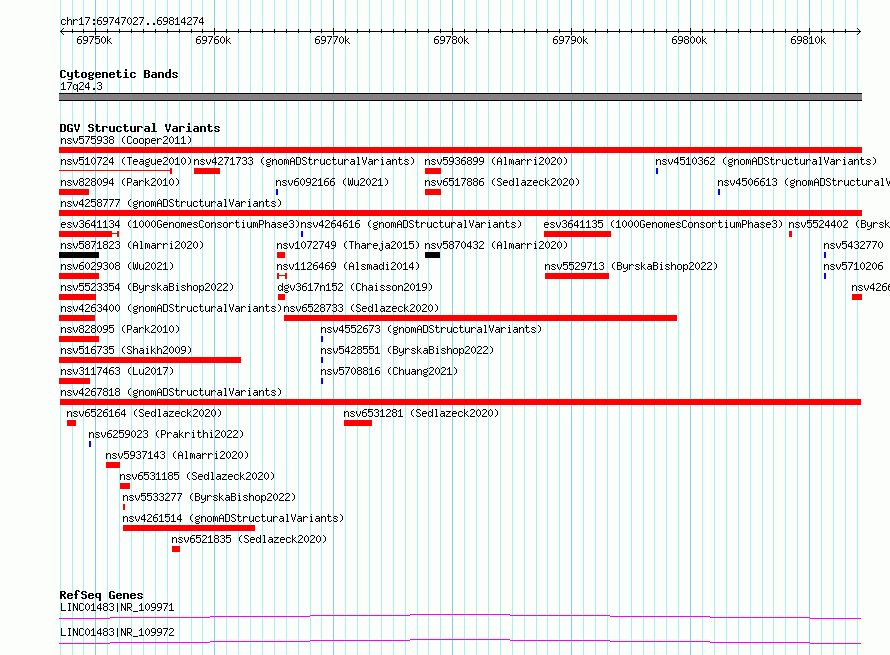This screenshot has height=655, width=890.
Task: Click the 69750k ruler position label
Action: (x=94, y=40)
